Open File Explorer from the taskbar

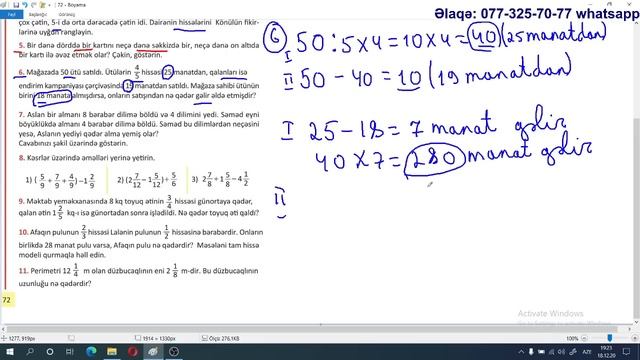pyautogui.click(x=112, y=351)
